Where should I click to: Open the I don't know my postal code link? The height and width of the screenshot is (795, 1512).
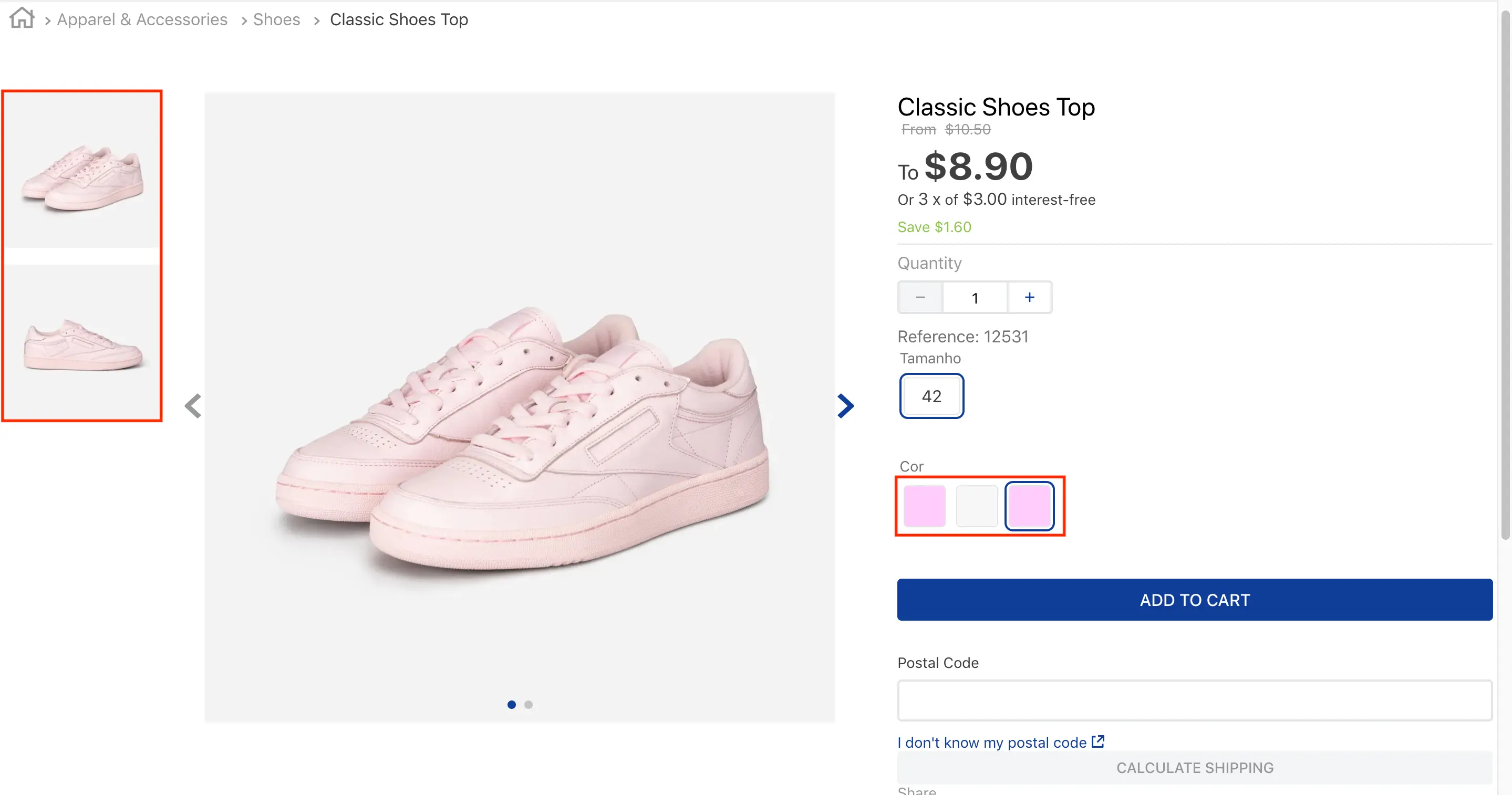pos(992,742)
